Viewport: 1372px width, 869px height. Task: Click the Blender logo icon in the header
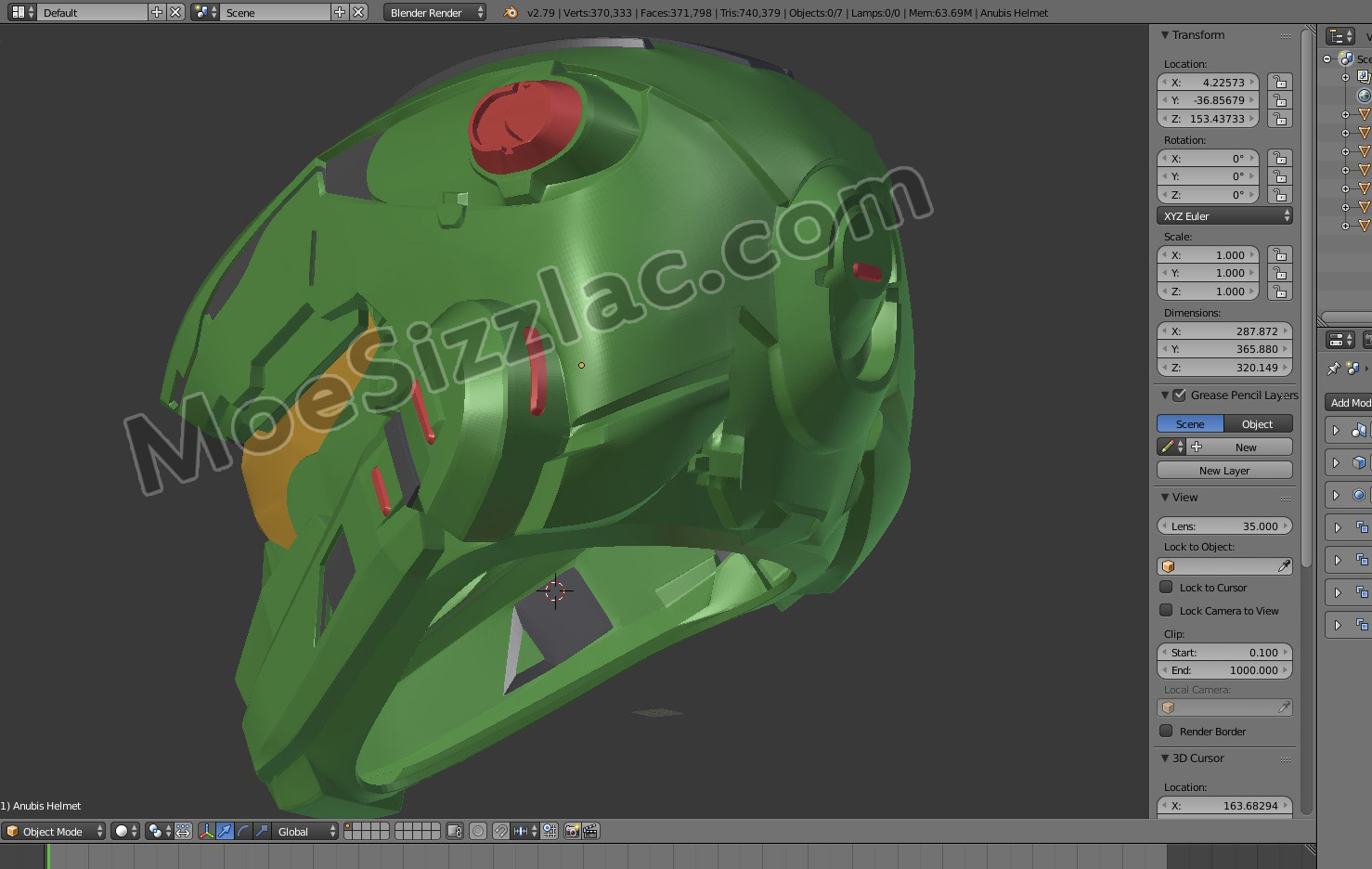(x=510, y=12)
